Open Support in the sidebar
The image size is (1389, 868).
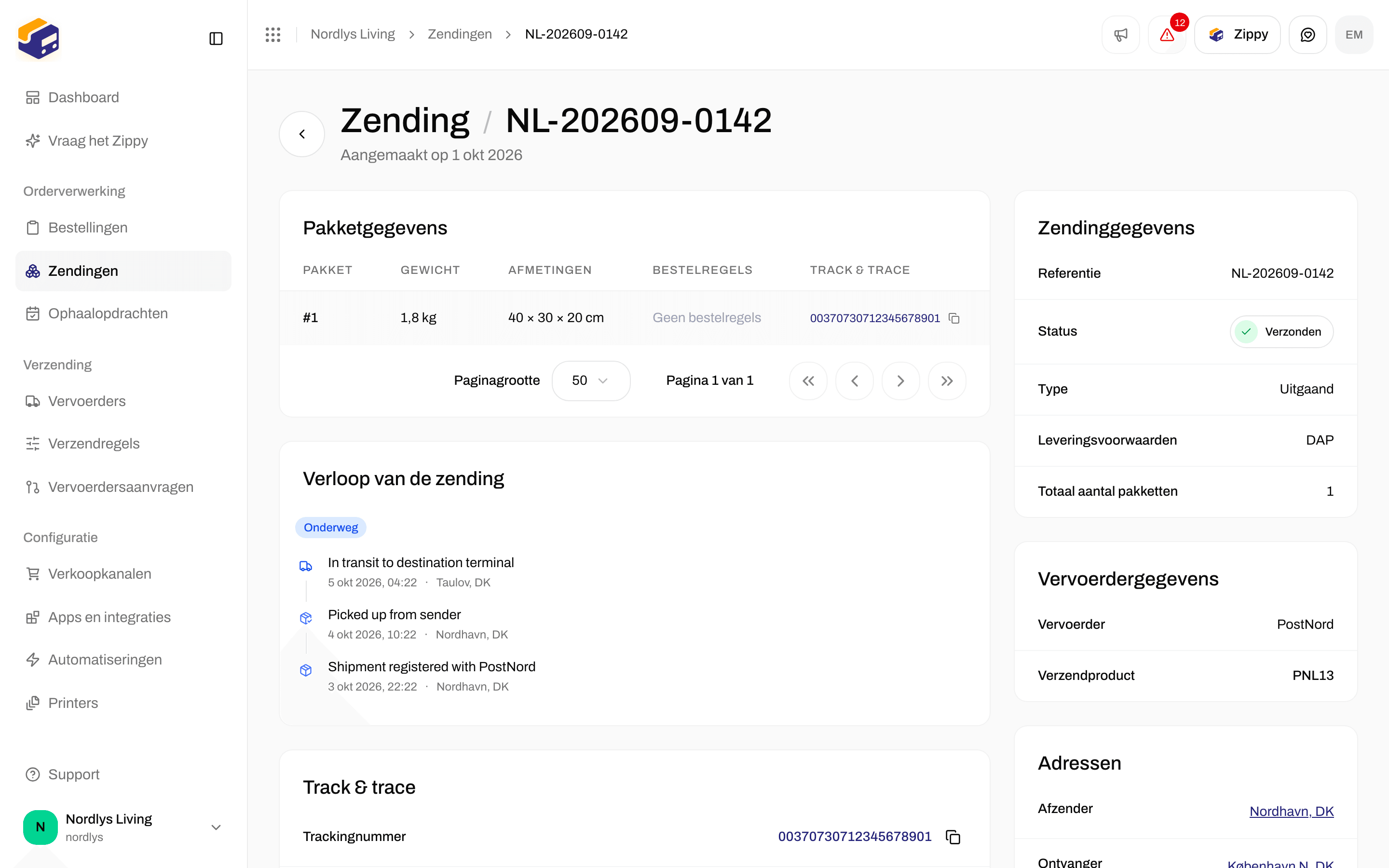[x=123, y=774]
